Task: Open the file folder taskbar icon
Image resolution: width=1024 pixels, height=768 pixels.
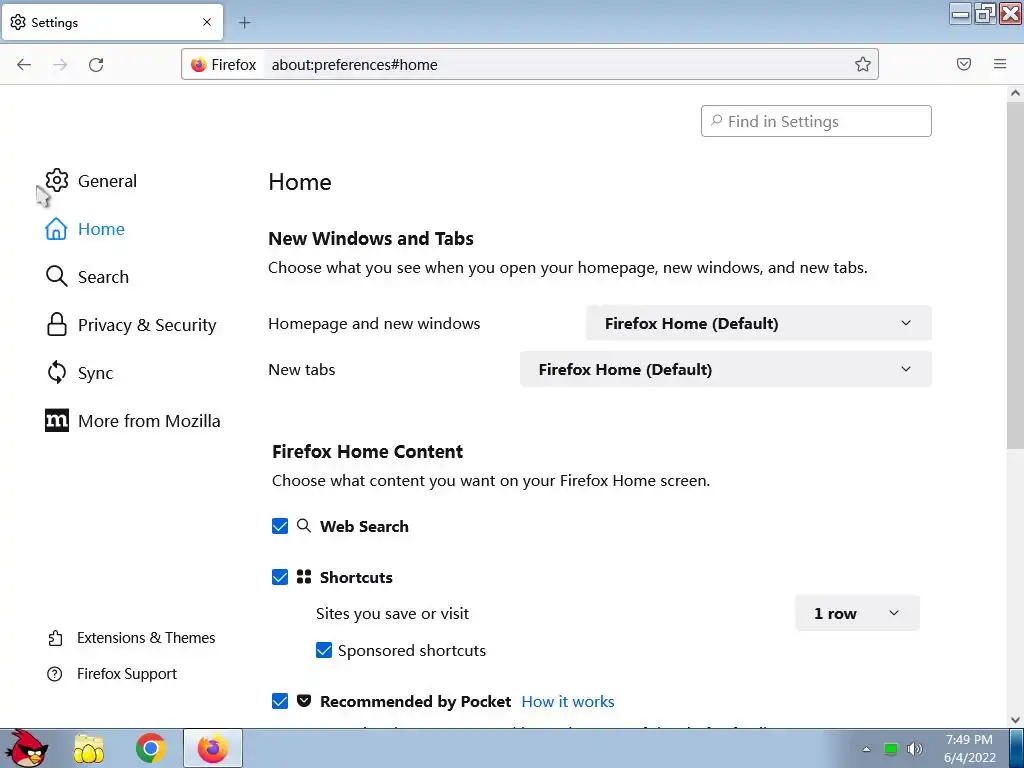Action: [89, 748]
